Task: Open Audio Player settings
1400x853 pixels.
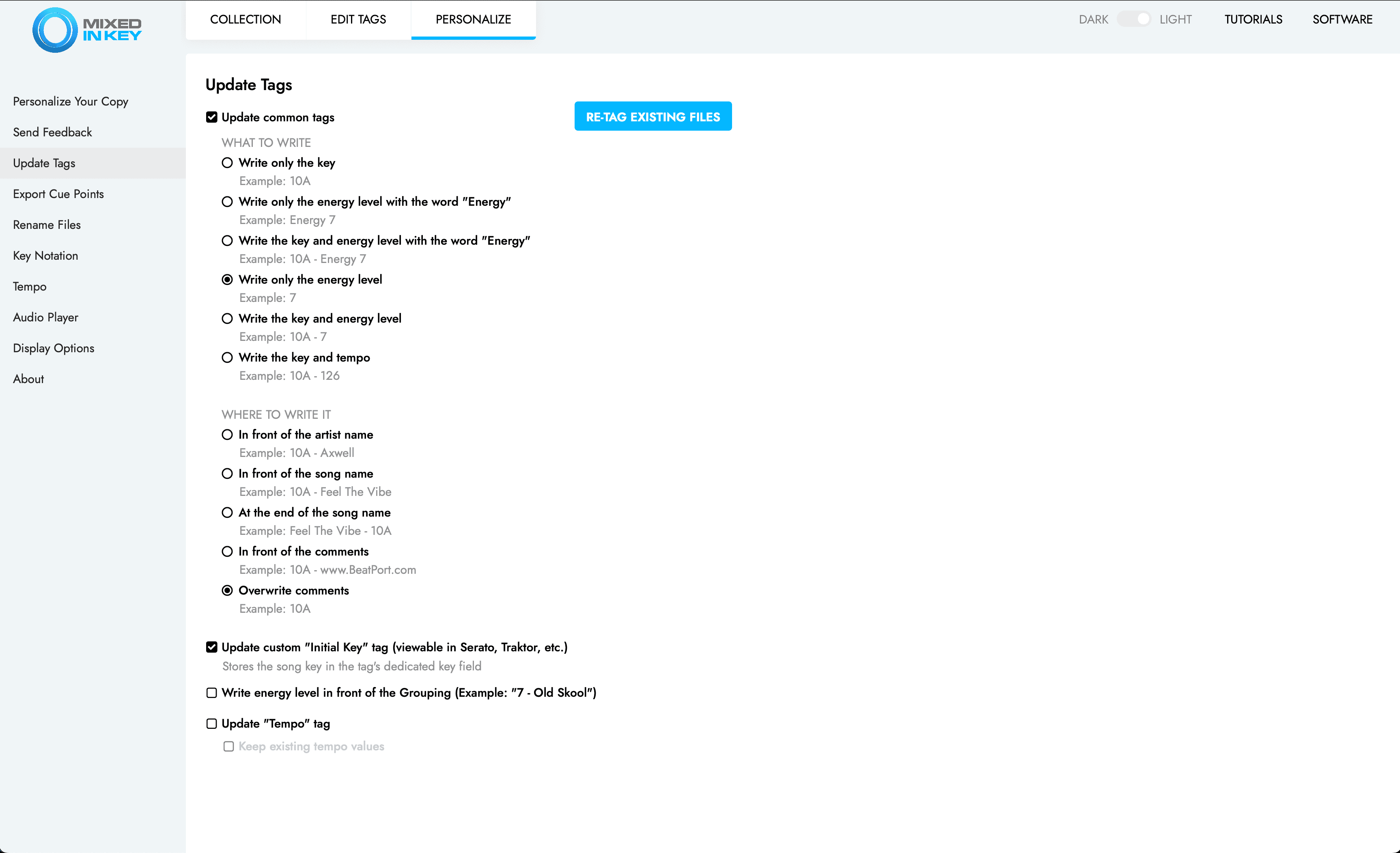Action: pyautogui.click(x=93, y=317)
